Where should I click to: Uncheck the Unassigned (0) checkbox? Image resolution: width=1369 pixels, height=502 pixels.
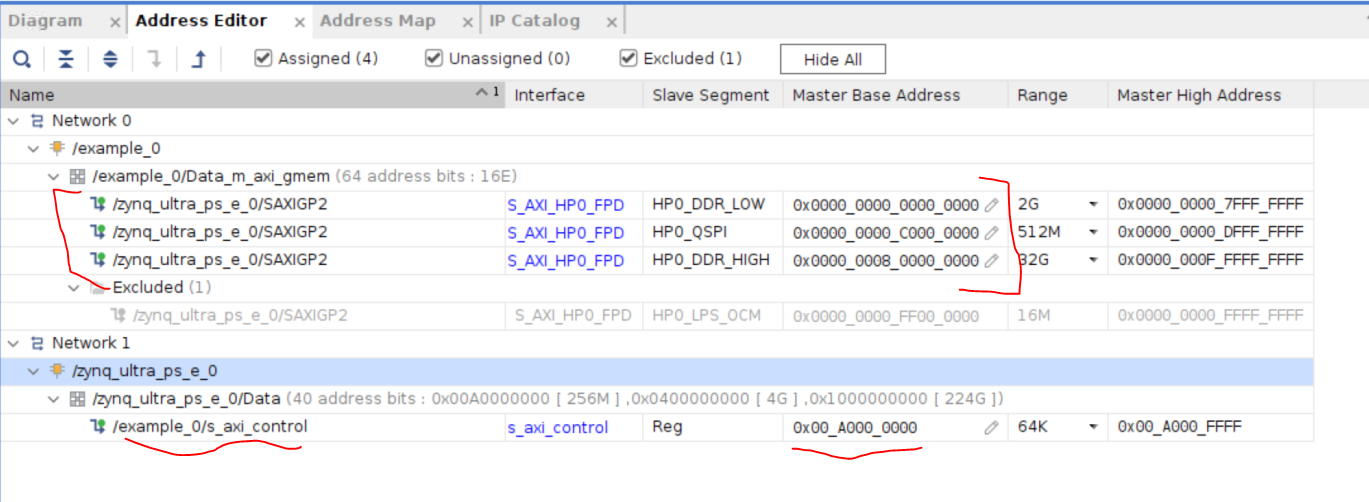pos(434,58)
